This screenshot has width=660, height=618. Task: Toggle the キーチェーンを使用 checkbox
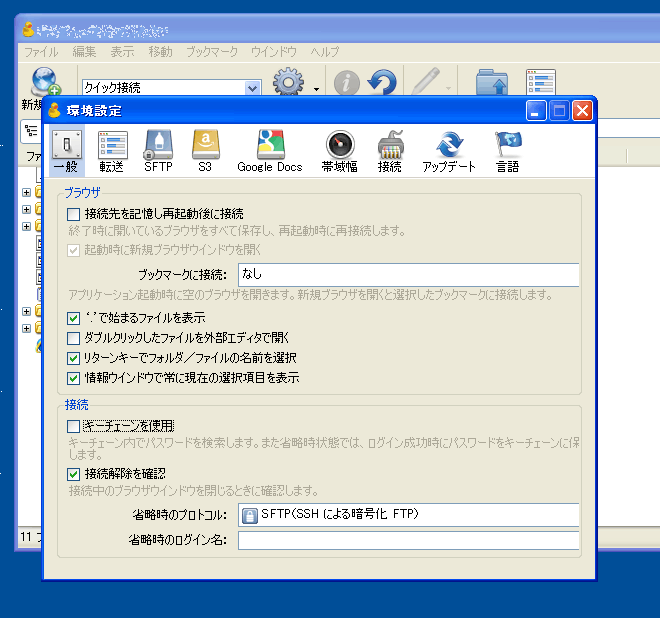(x=73, y=426)
